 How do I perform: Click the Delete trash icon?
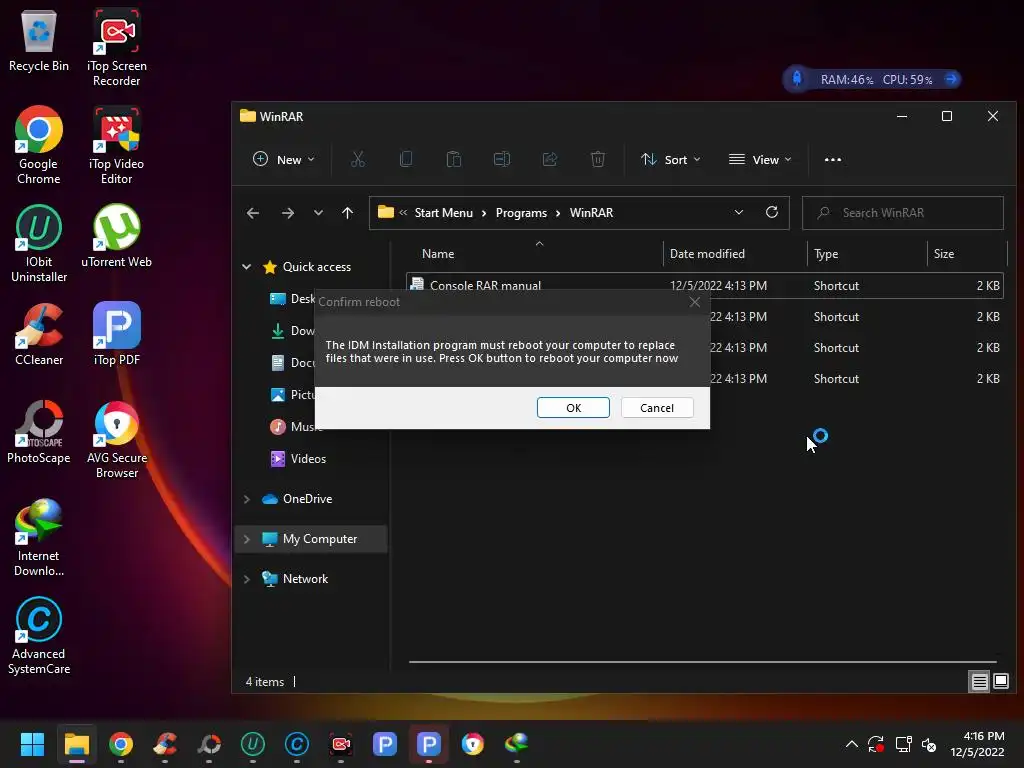[x=598, y=159]
